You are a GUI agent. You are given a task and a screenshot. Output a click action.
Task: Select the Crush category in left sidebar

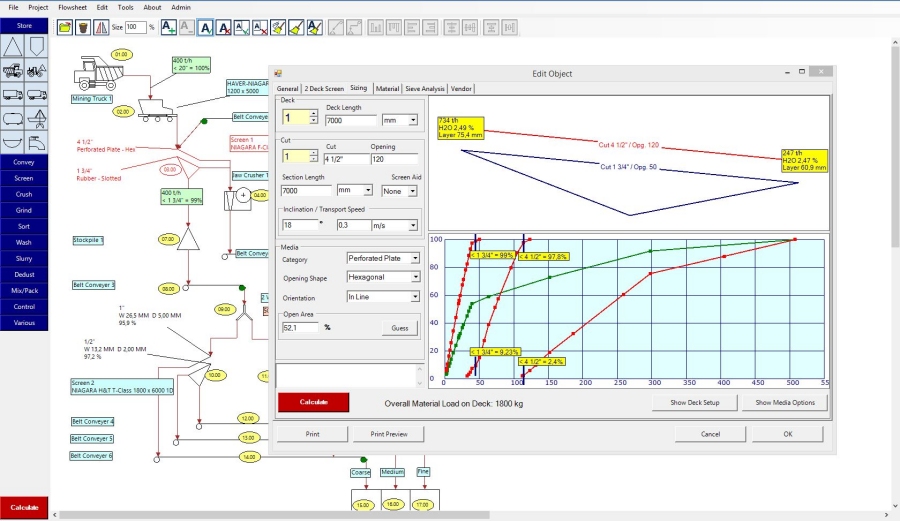click(24, 194)
